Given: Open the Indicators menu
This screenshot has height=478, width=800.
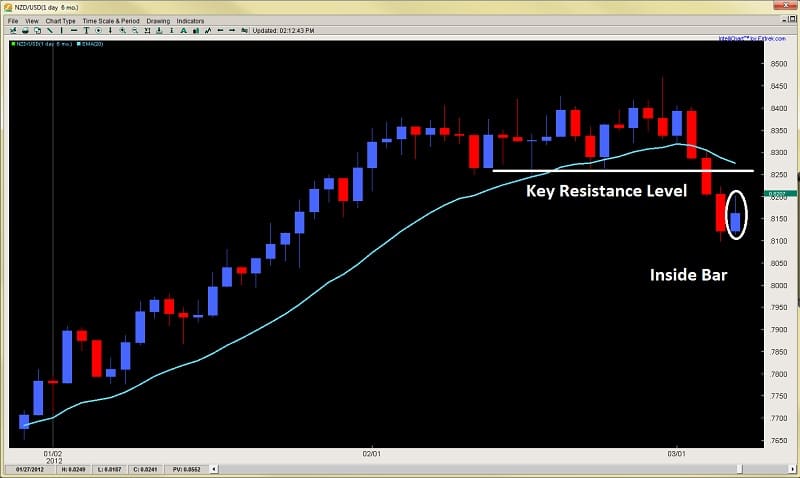Looking at the screenshot, I should point(190,21).
